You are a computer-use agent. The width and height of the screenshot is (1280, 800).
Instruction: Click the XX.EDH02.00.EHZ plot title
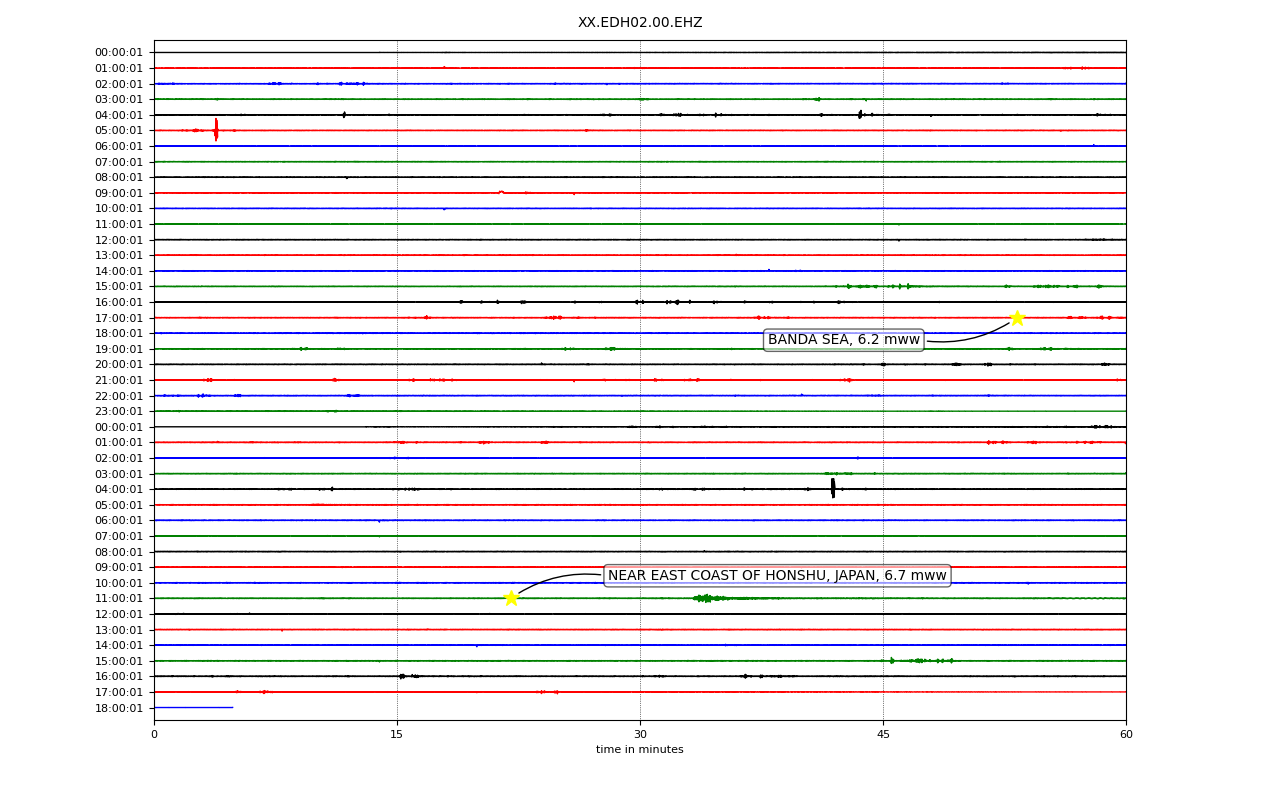(640, 22)
